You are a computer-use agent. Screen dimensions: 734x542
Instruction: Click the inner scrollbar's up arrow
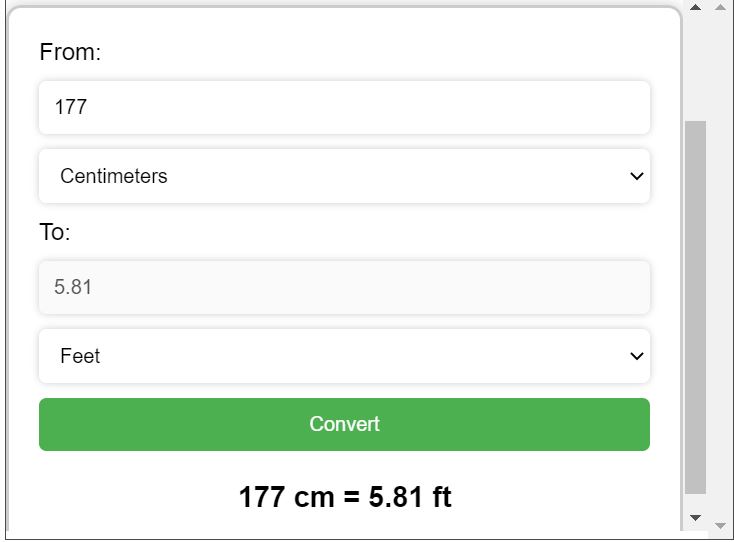[x=696, y=8]
